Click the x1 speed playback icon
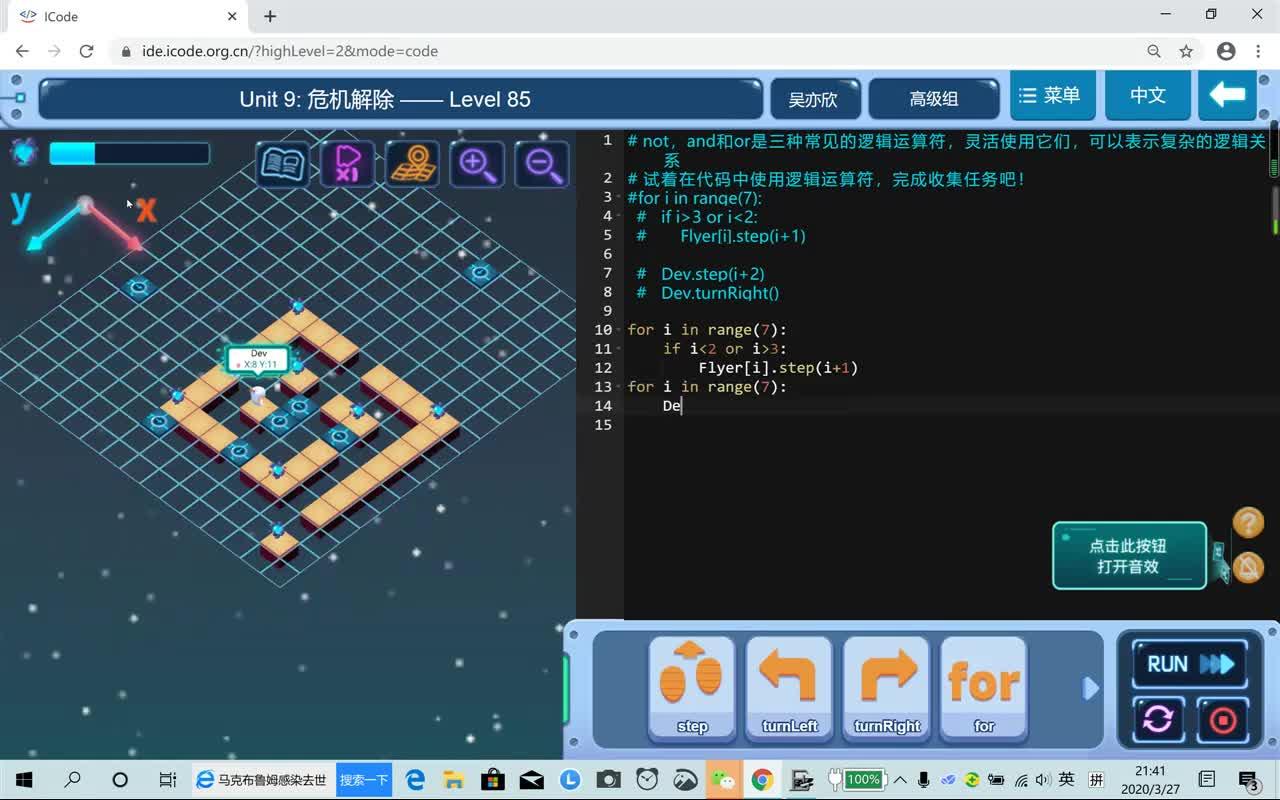 click(x=345, y=162)
